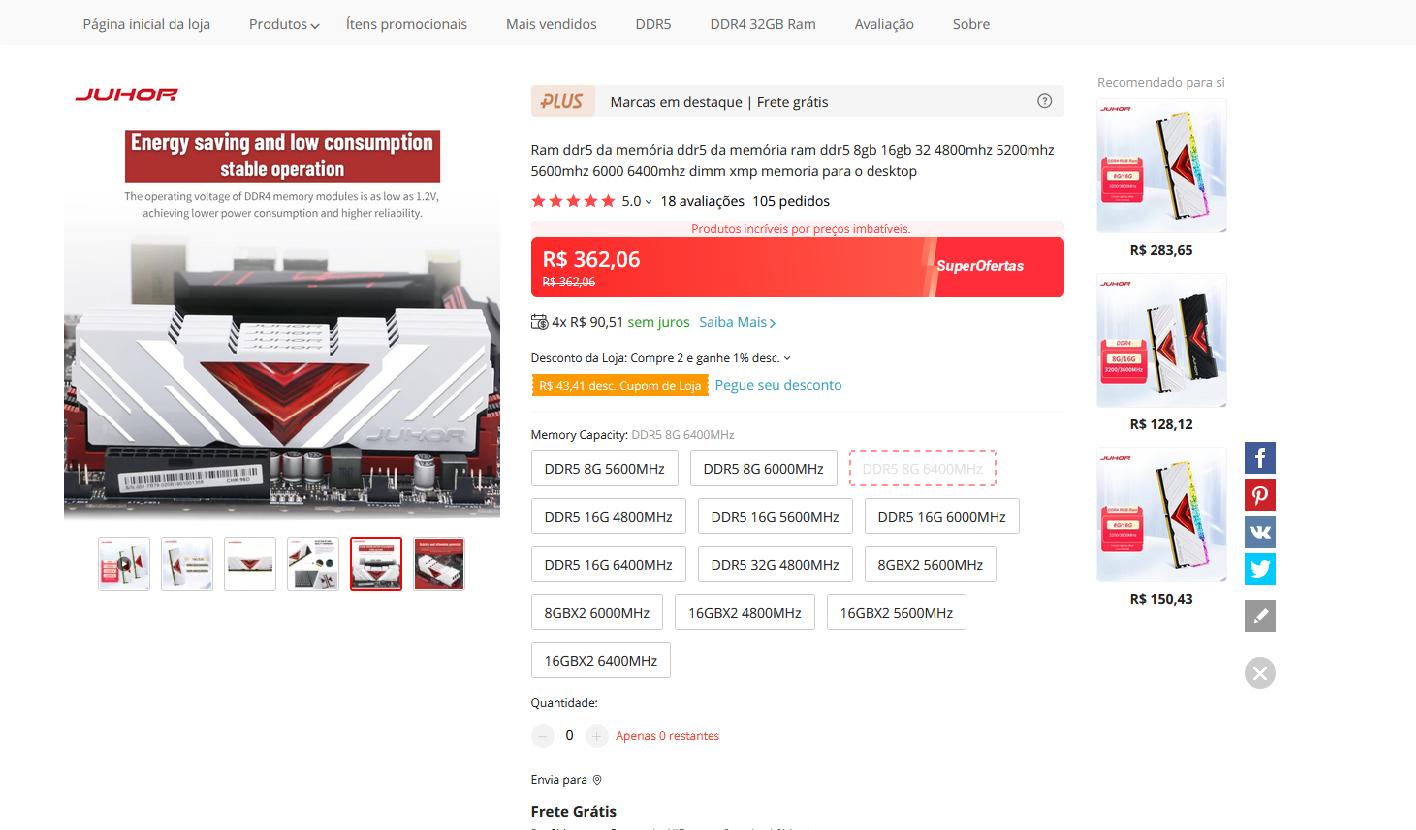Share product on Facebook

(1260, 458)
